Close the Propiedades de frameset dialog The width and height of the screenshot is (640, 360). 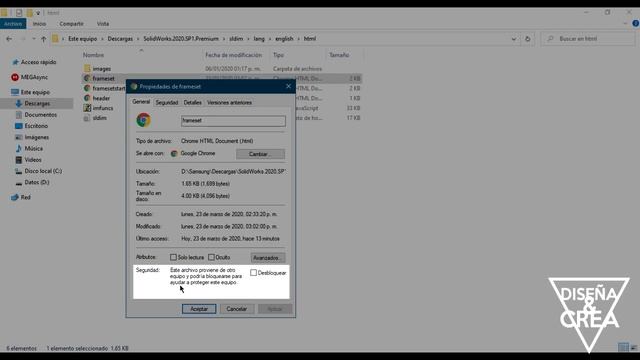pos(289,86)
